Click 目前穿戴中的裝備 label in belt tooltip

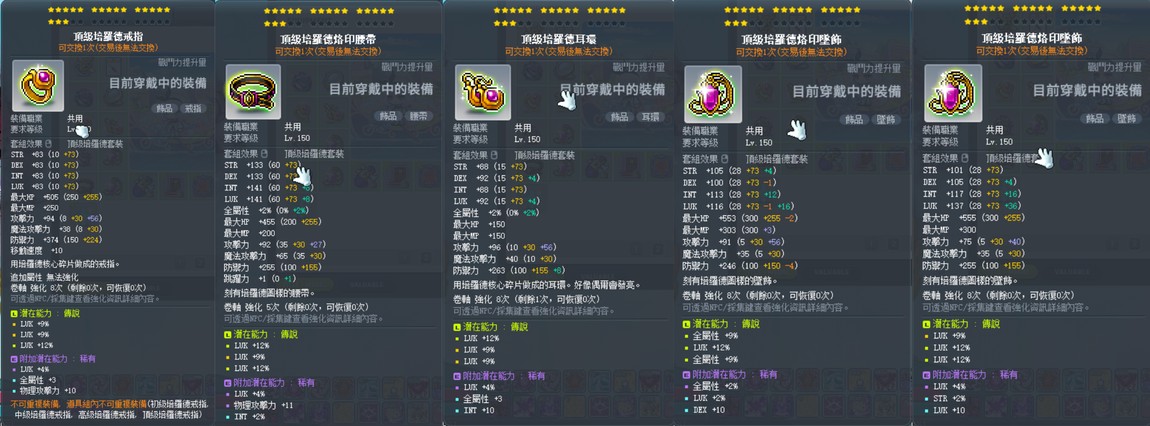pos(380,89)
